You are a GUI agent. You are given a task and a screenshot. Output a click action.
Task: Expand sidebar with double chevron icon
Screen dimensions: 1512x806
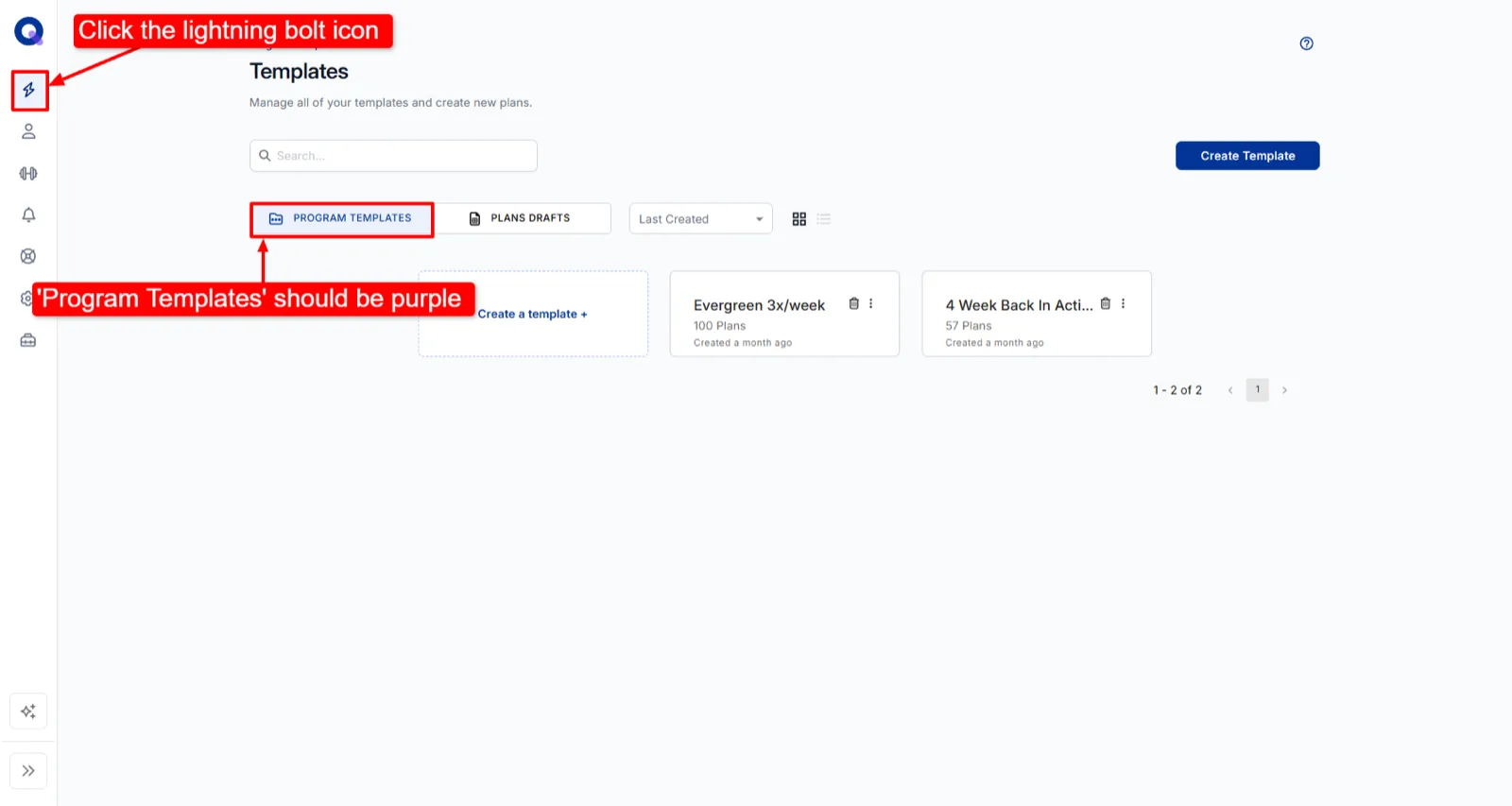[x=28, y=771]
